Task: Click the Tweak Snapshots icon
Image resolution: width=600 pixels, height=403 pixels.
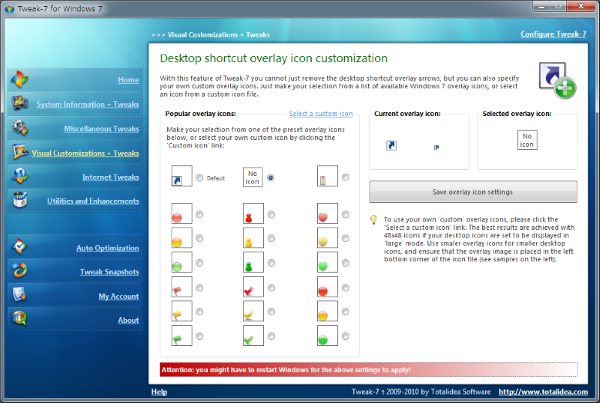Action: click(x=20, y=271)
